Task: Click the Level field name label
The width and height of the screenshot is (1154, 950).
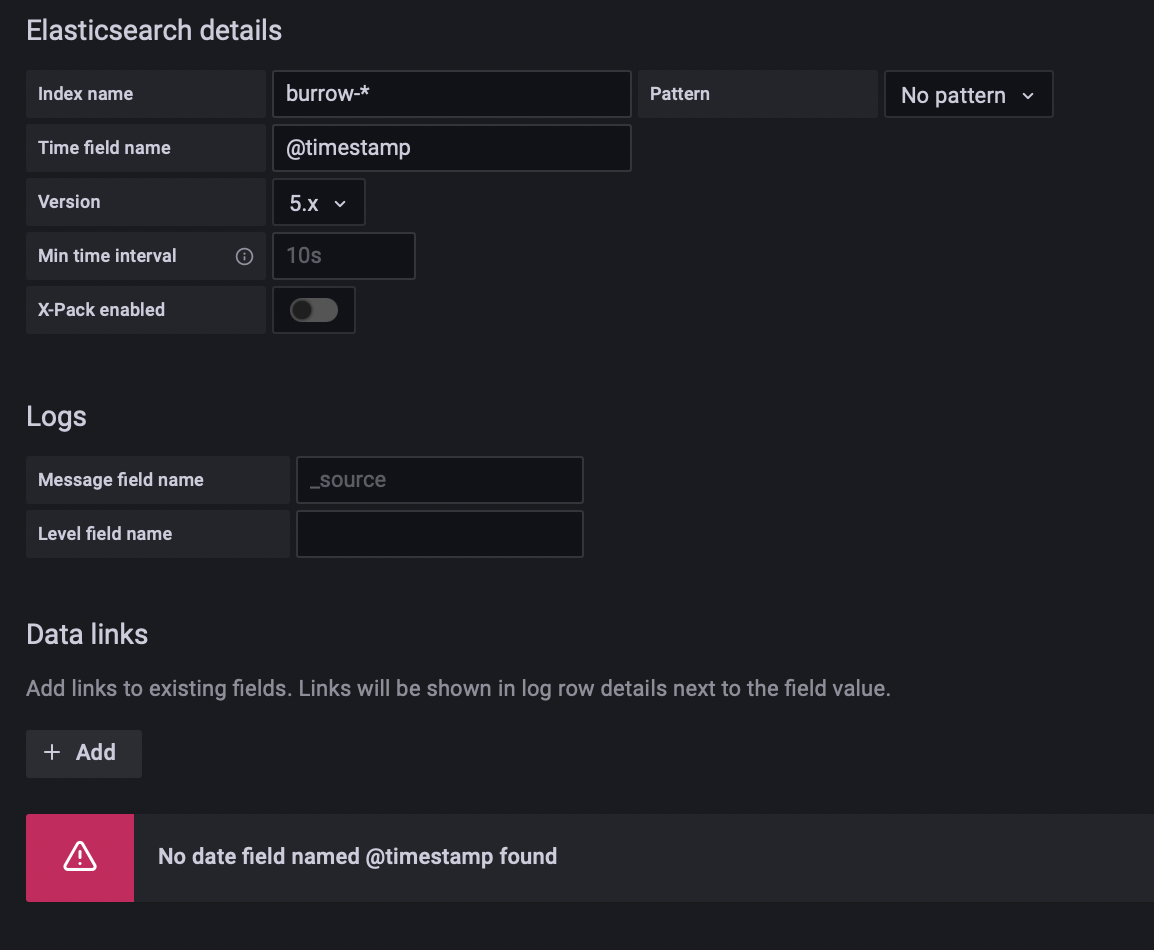Action: (x=105, y=534)
